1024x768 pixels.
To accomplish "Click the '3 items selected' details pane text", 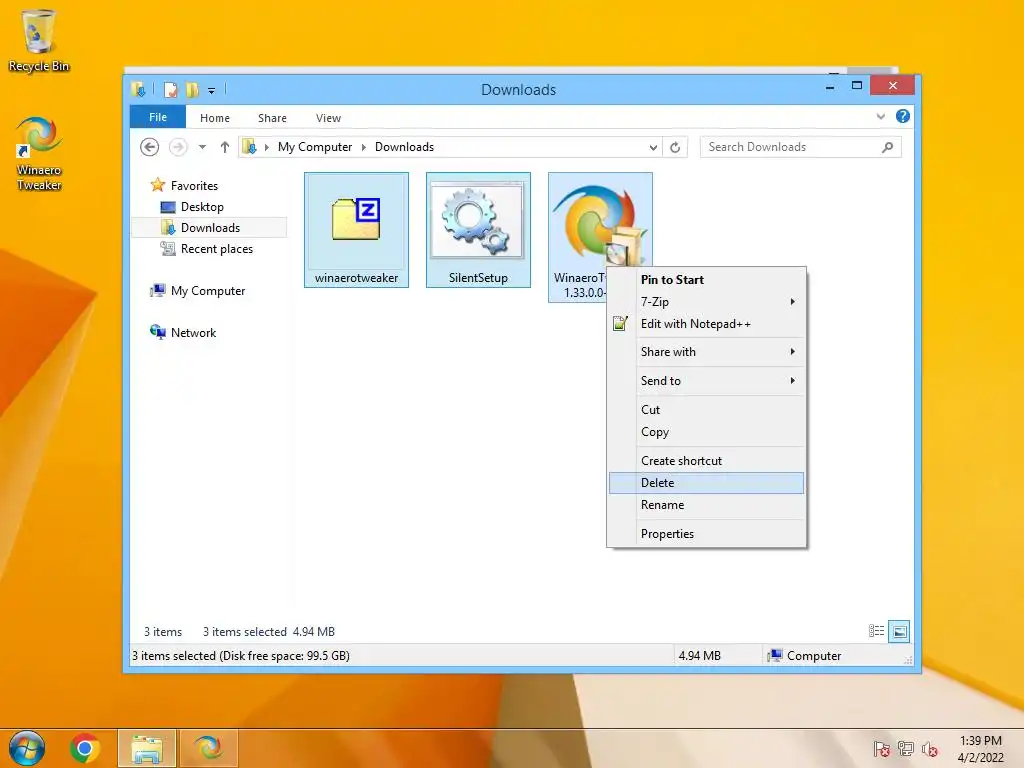I will coord(245,632).
